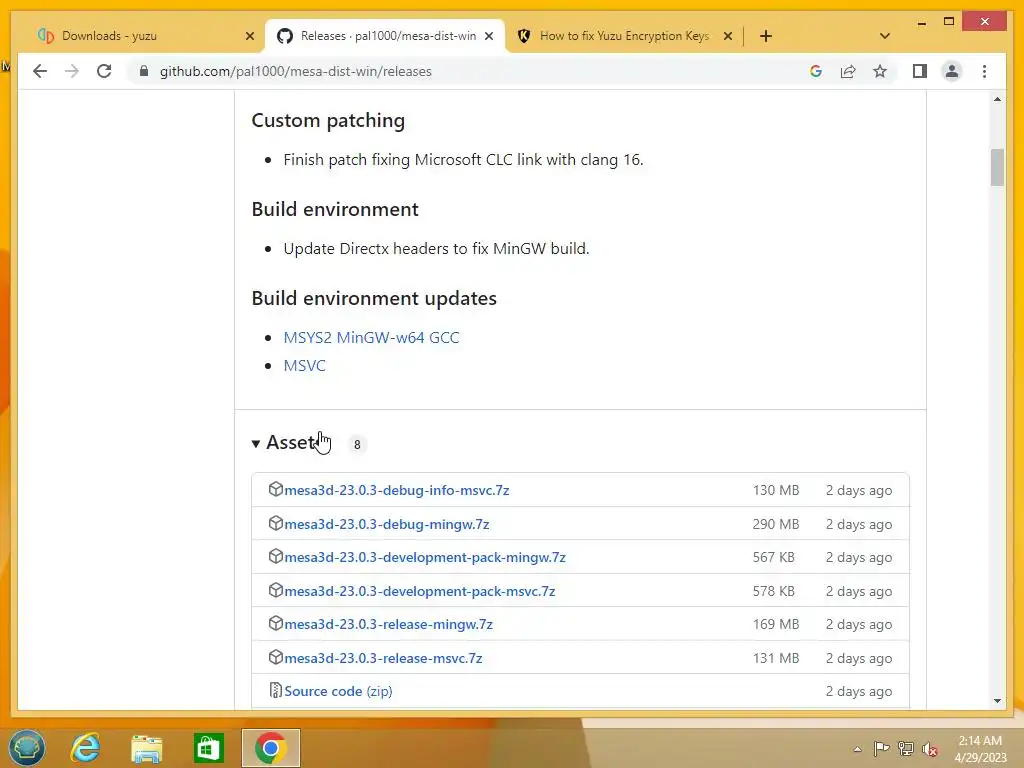Click package icon beside release-mingw.7z
The height and width of the screenshot is (768, 1024).
coord(276,624)
